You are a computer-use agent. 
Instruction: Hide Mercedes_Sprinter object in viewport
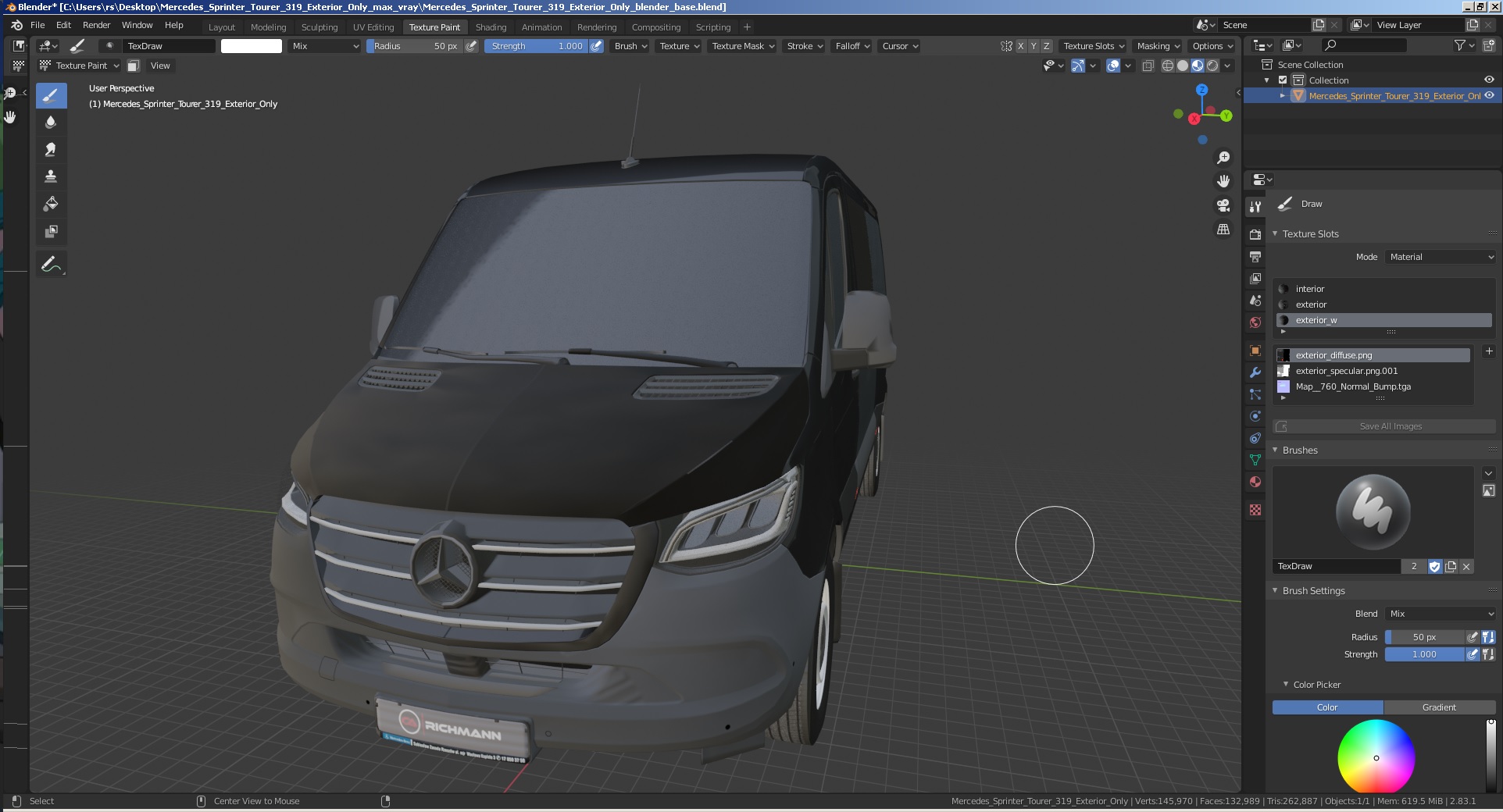(1489, 95)
